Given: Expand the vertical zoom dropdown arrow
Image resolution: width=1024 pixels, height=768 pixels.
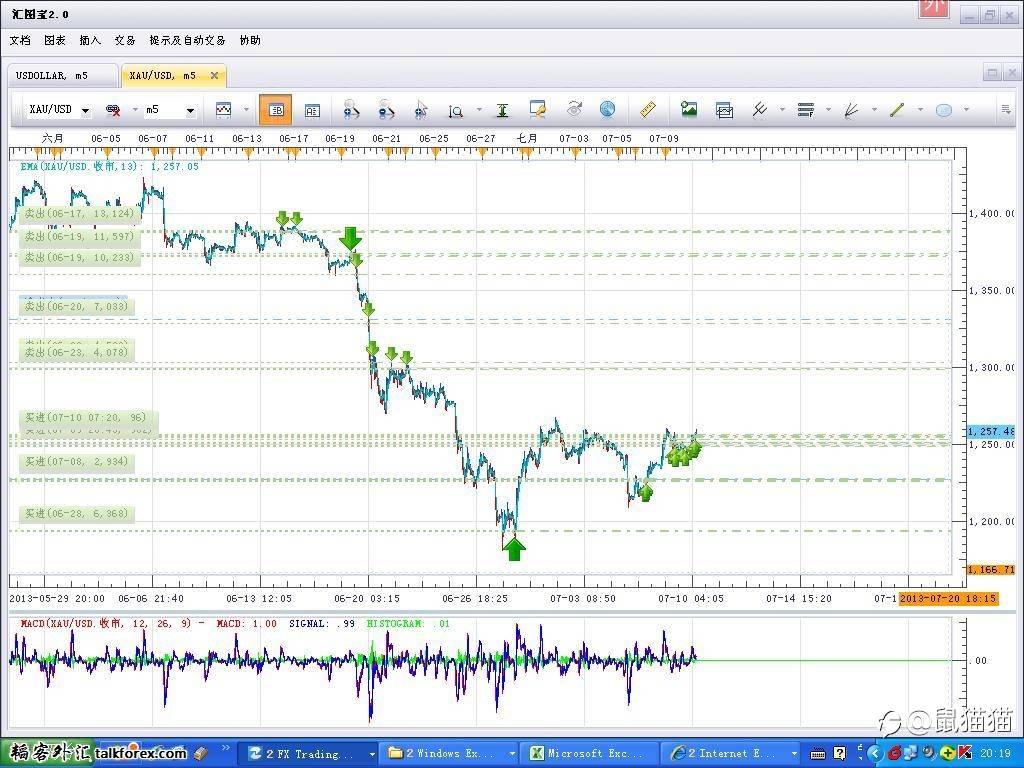Looking at the screenshot, I should click(479, 110).
